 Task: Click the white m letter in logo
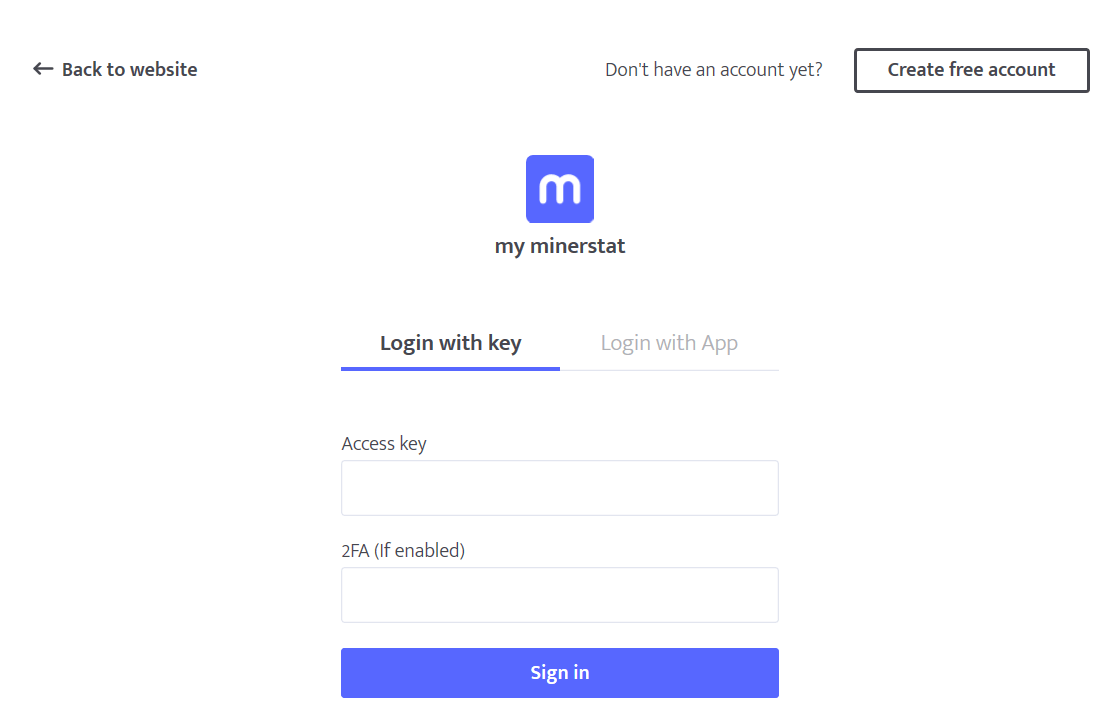click(560, 190)
